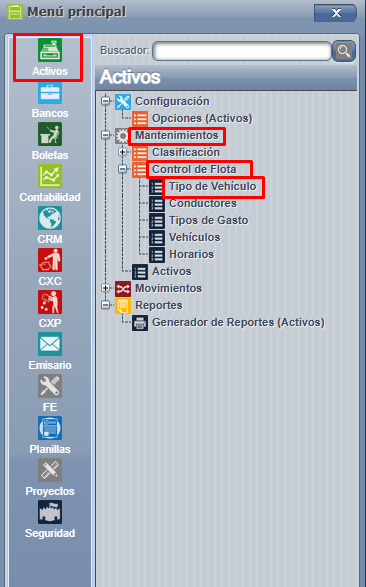Screen dimensions: 366x587
Task: Click the Bancos label in sidebar
Action: [x=50, y=113]
